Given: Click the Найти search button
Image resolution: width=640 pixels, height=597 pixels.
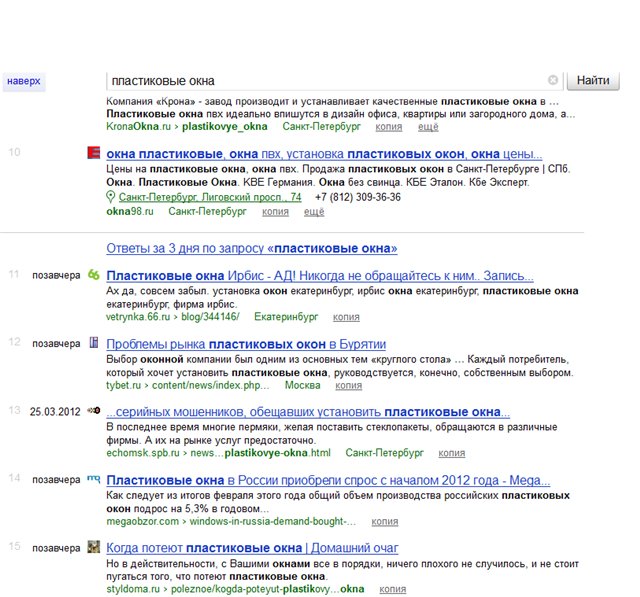Looking at the screenshot, I should tap(593, 80).
